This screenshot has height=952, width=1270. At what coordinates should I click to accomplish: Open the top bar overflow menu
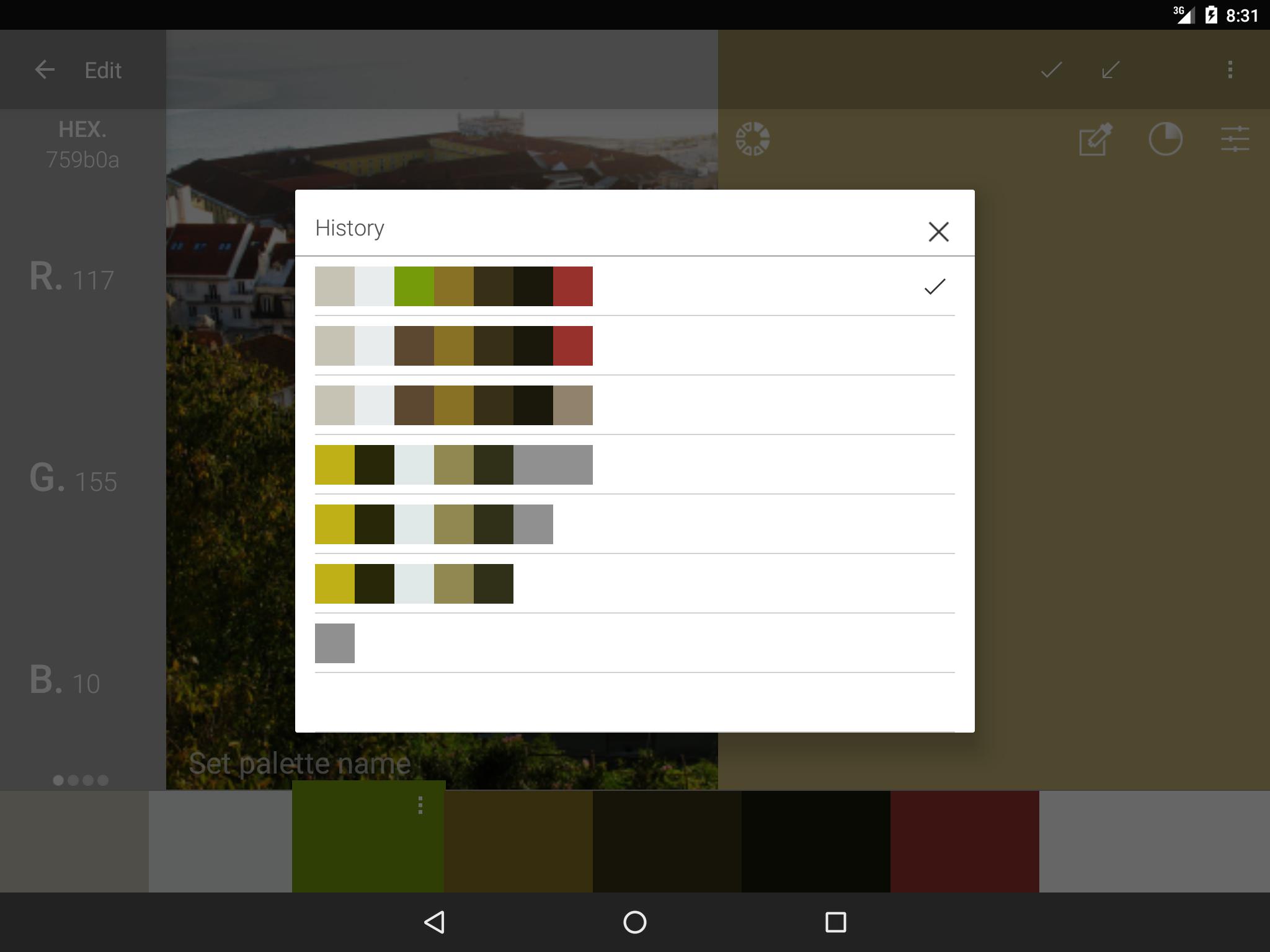coord(1230,69)
